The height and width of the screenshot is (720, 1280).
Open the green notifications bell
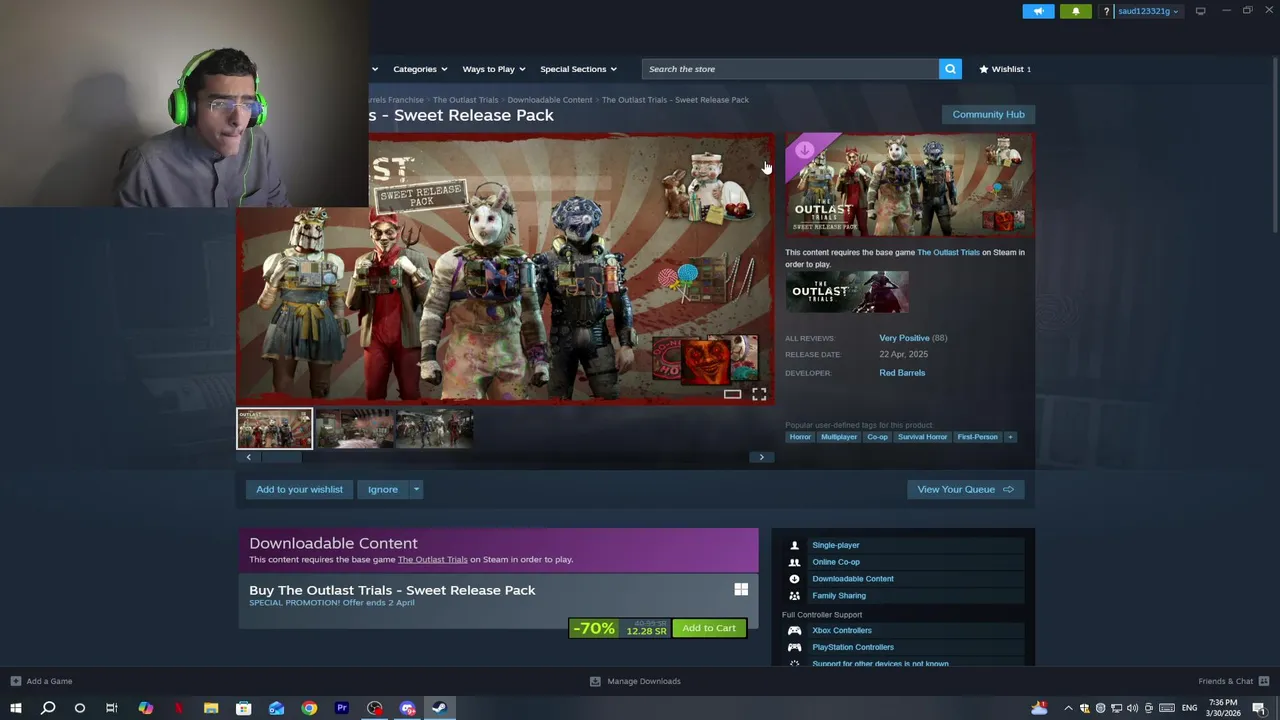coord(1076,11)
